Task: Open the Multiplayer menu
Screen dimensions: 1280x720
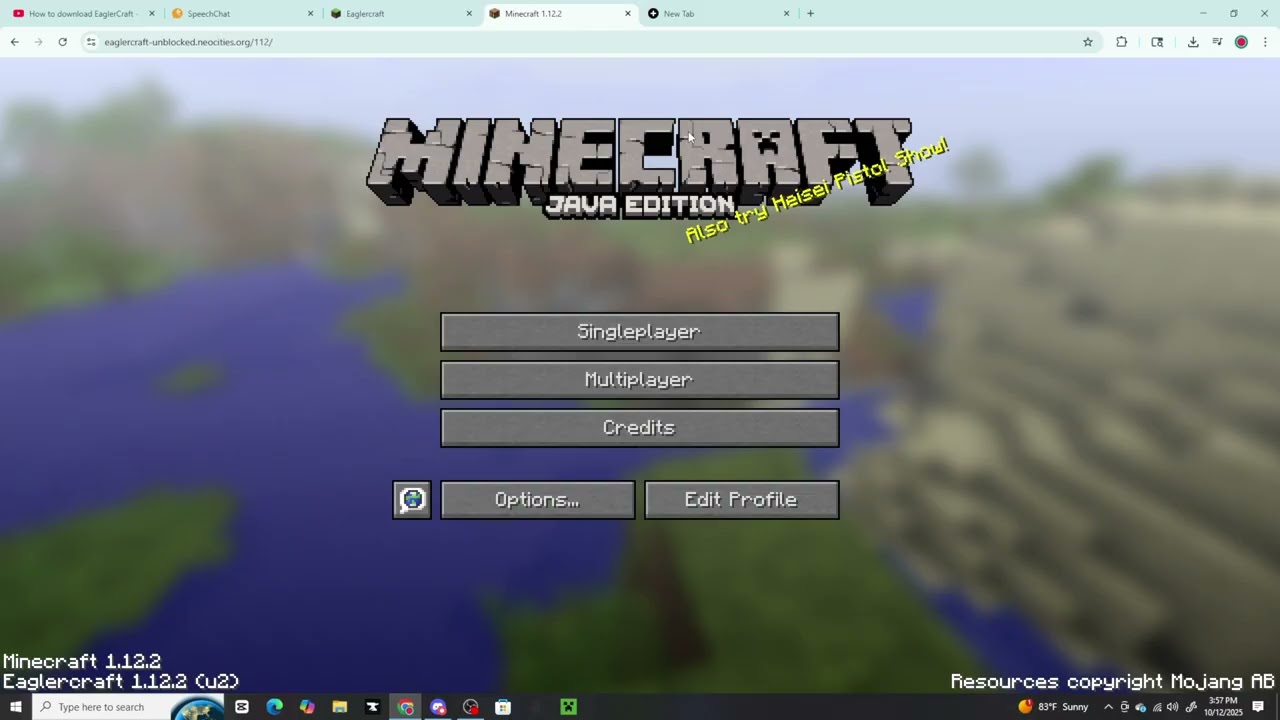Action: point(640,380)
